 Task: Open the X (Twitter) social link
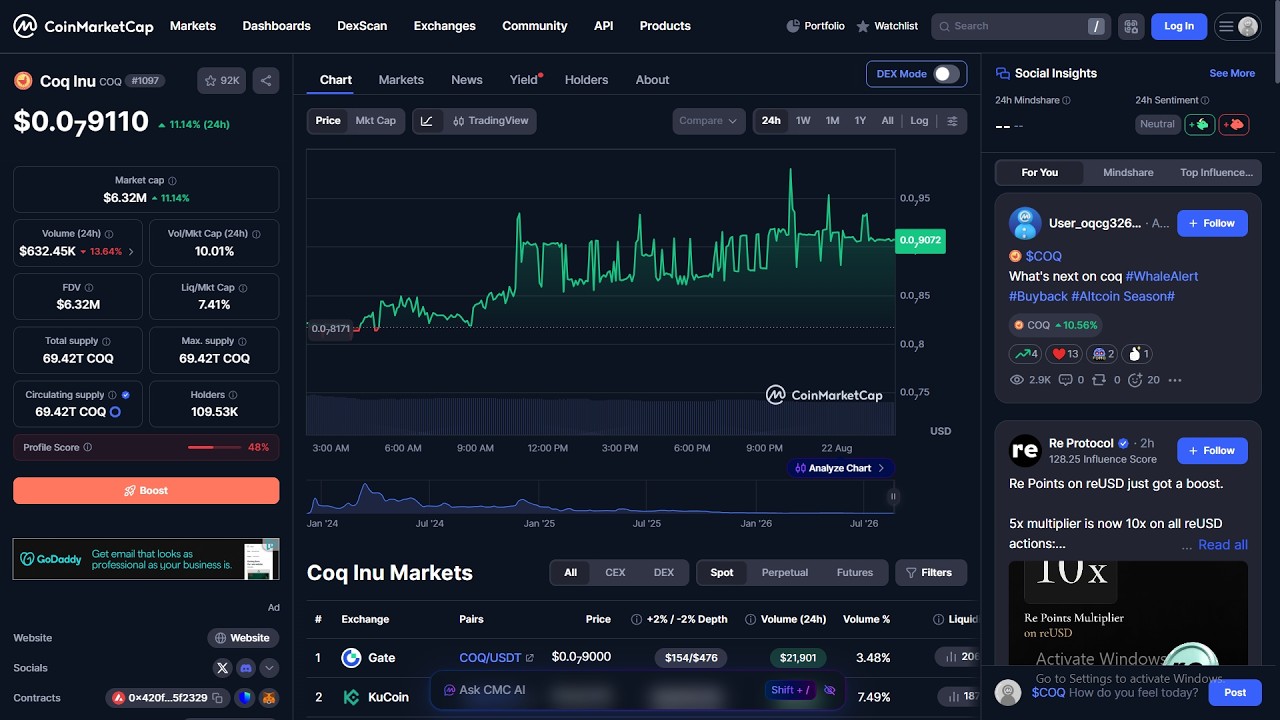[222, 668]
